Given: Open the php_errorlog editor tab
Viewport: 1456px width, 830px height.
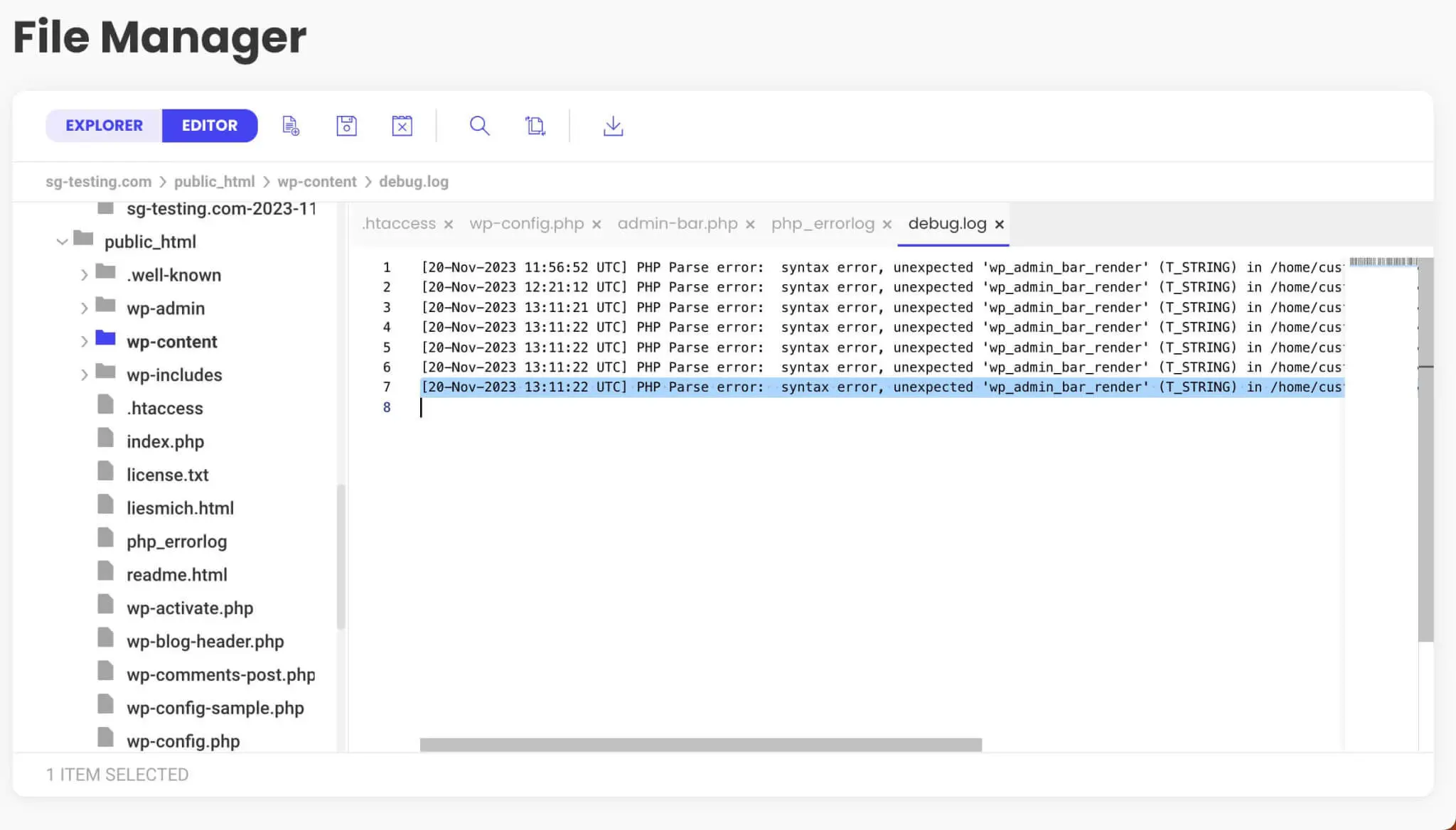Looking at the screenshot, I should tap(823, 224).
